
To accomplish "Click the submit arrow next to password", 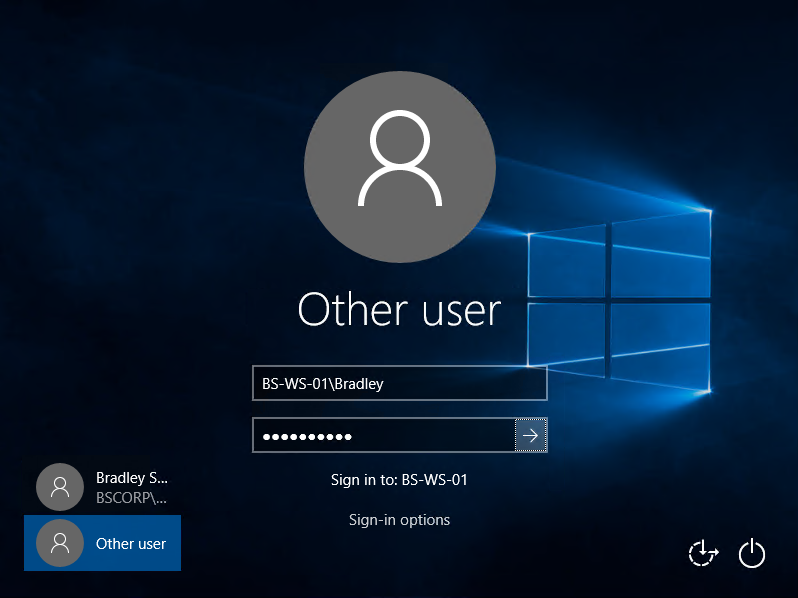I will 531,435.
